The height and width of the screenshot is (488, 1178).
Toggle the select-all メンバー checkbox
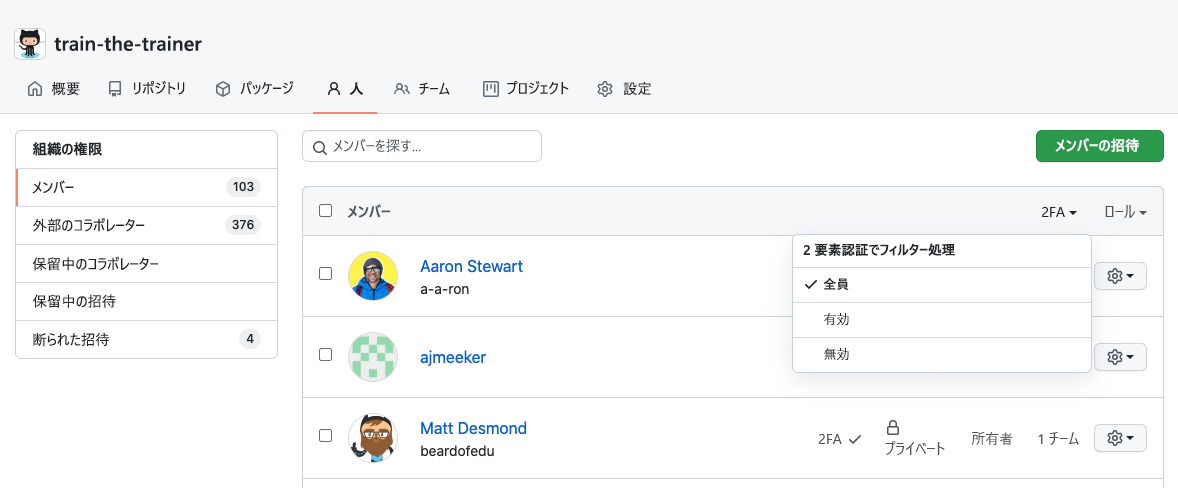pyautogui.click(x=325, y=211)
